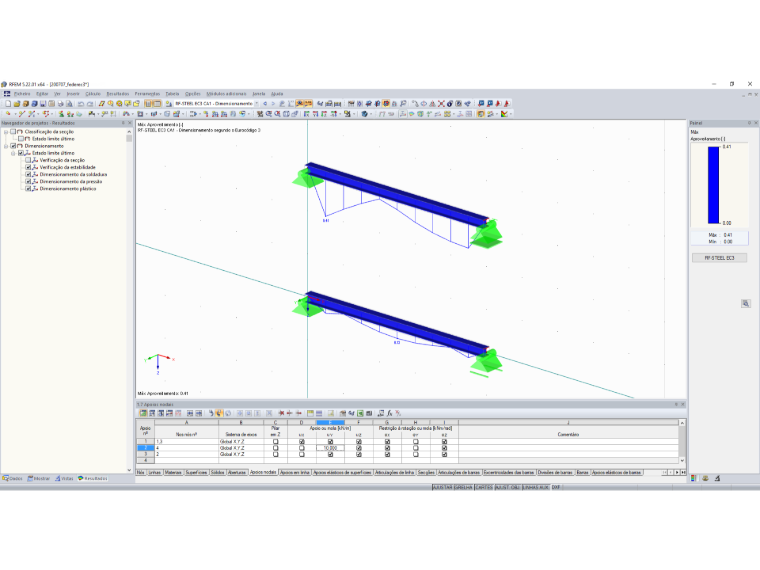This screenshot has width=760, height=570.
Task: Click the blue color scale bar in Painel
Action: [713, 185]
